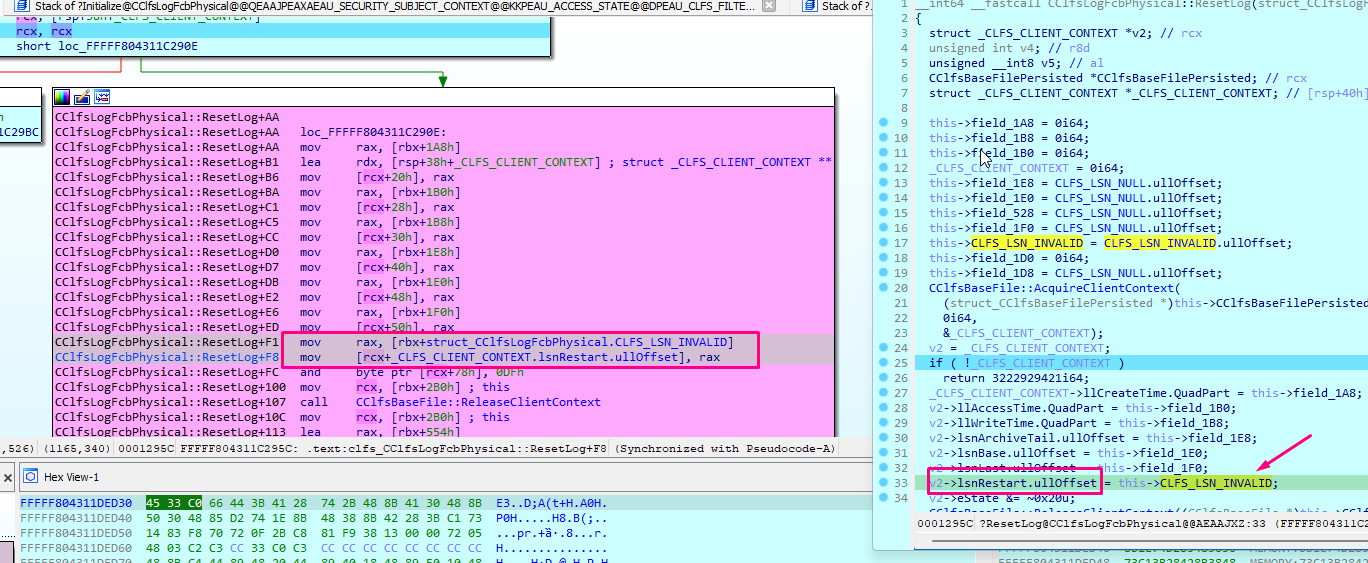Toggle breakpoint dot on pseudocode line 10

click(x=884, y=138)
